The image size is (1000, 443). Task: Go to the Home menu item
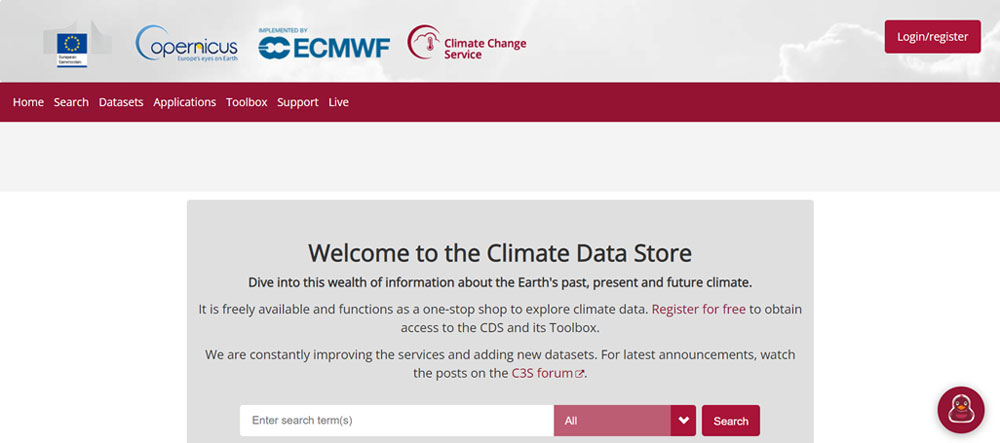click(x=28, y=102)
